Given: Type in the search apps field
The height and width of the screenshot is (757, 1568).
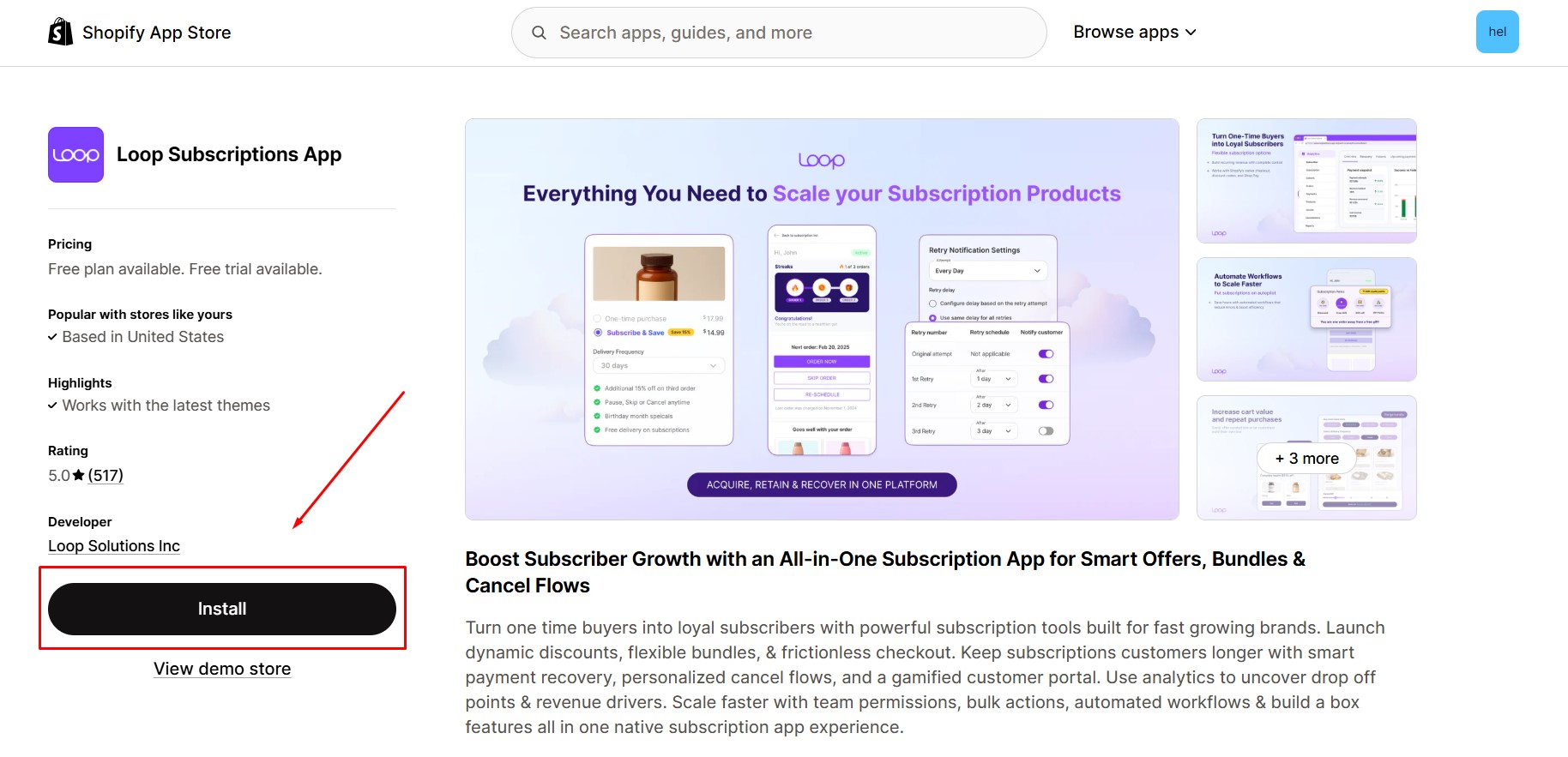Looking at the screenshot, I should pos(789,33).
